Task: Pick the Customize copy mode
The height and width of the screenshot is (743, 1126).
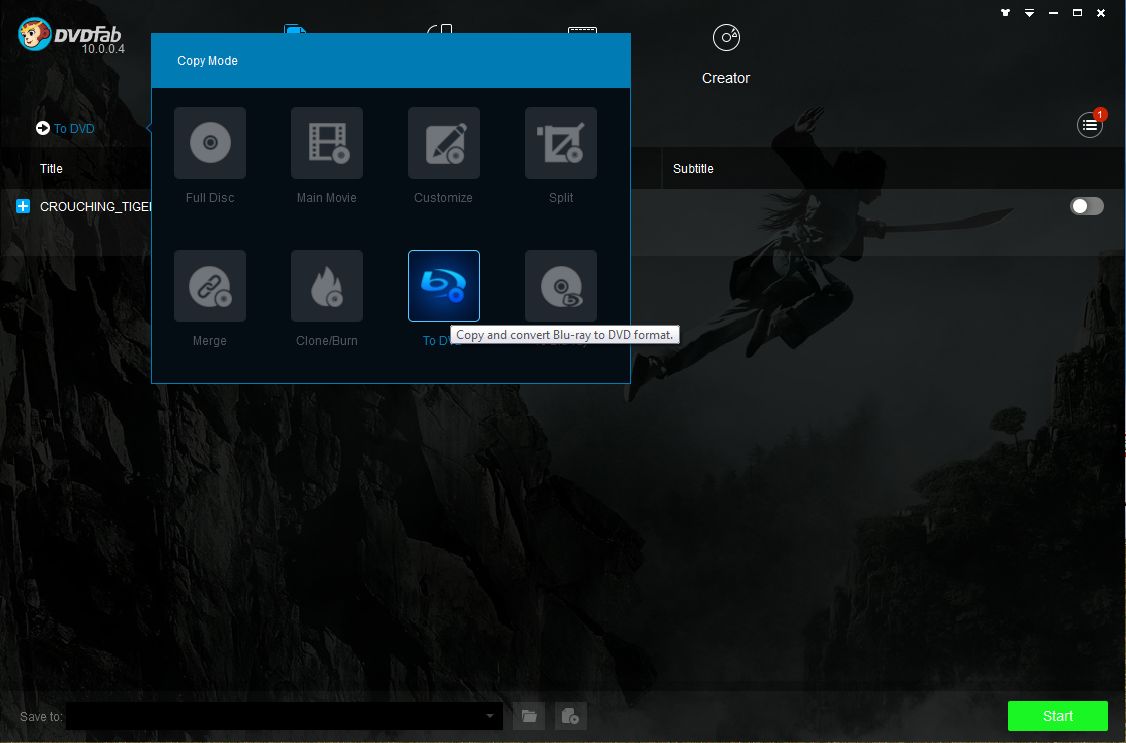Action: click(x=444, y=143)
